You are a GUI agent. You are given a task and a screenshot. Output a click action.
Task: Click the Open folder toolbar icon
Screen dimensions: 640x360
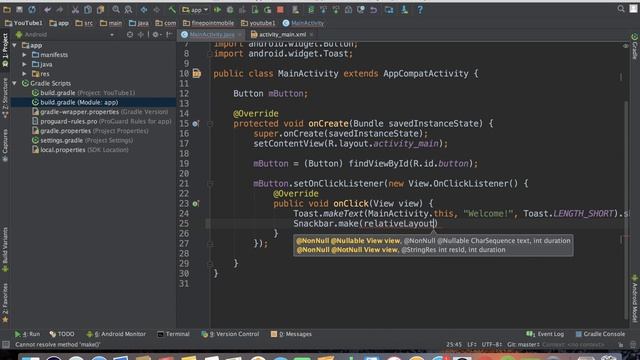pos(7,9)
